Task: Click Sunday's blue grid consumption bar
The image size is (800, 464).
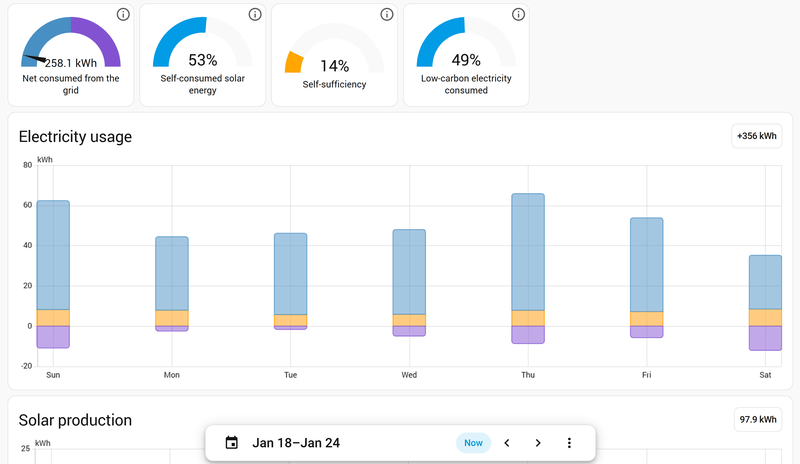Action: (53, 255)
